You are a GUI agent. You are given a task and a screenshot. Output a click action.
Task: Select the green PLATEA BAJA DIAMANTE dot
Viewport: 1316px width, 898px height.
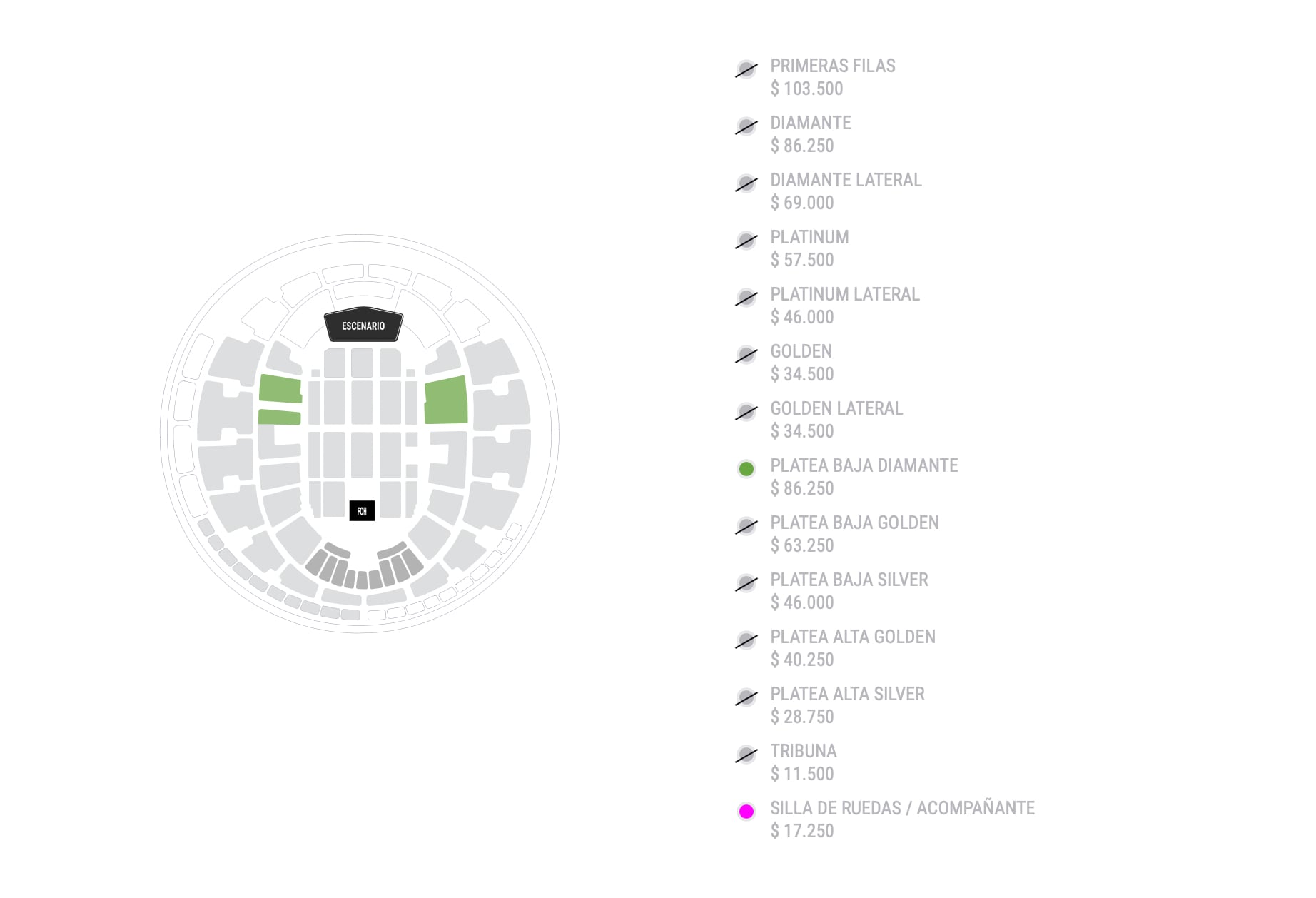point(746,469)
